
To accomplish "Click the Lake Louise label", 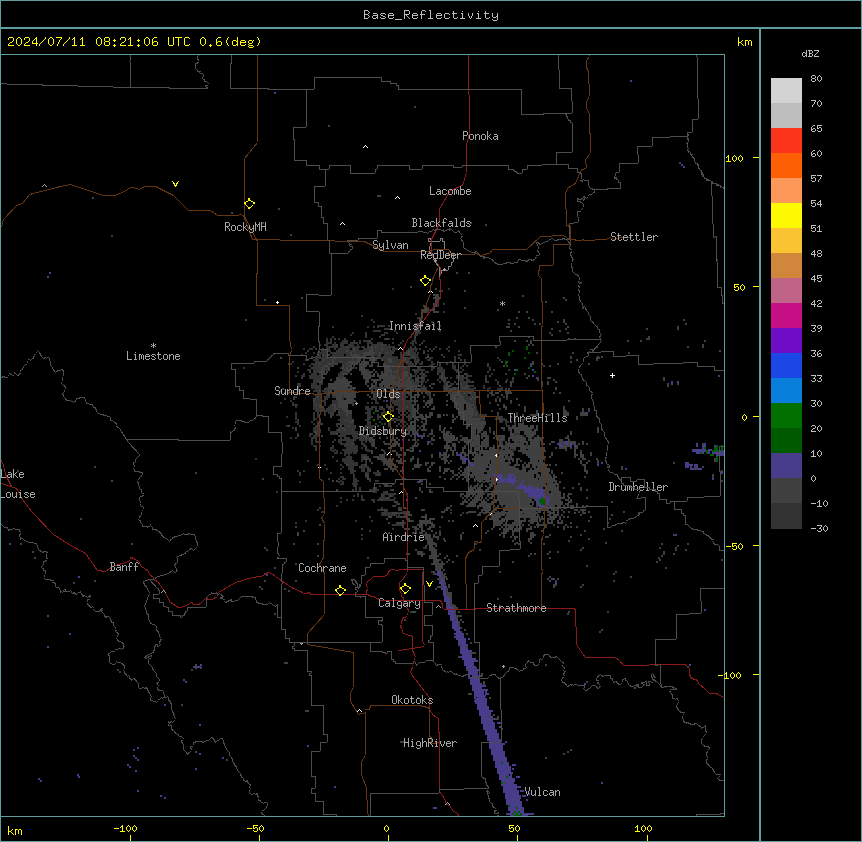I will click(x=18, y=484).
